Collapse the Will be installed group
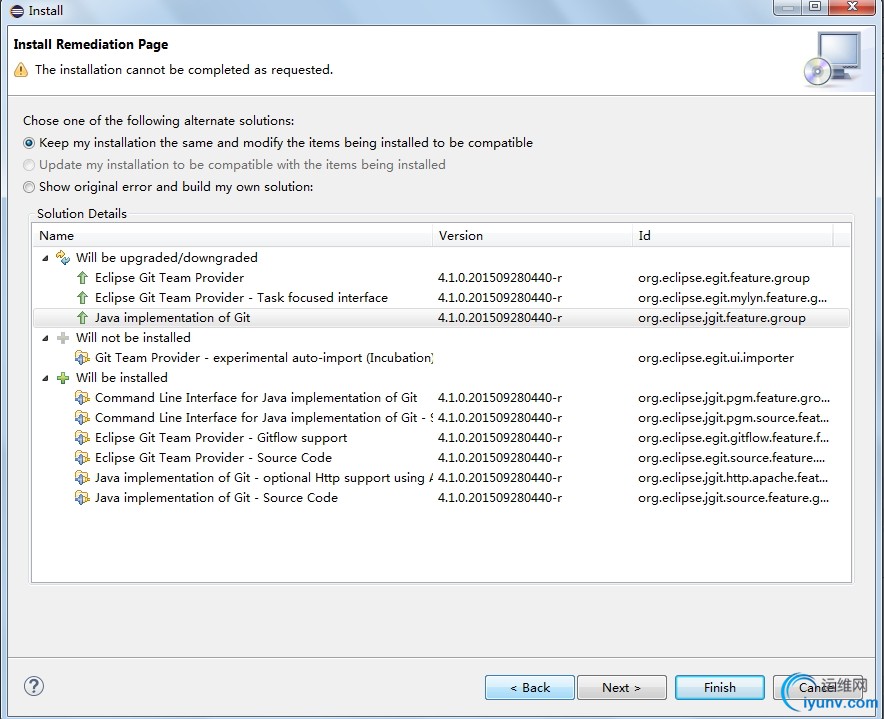 tap(45, 378)
